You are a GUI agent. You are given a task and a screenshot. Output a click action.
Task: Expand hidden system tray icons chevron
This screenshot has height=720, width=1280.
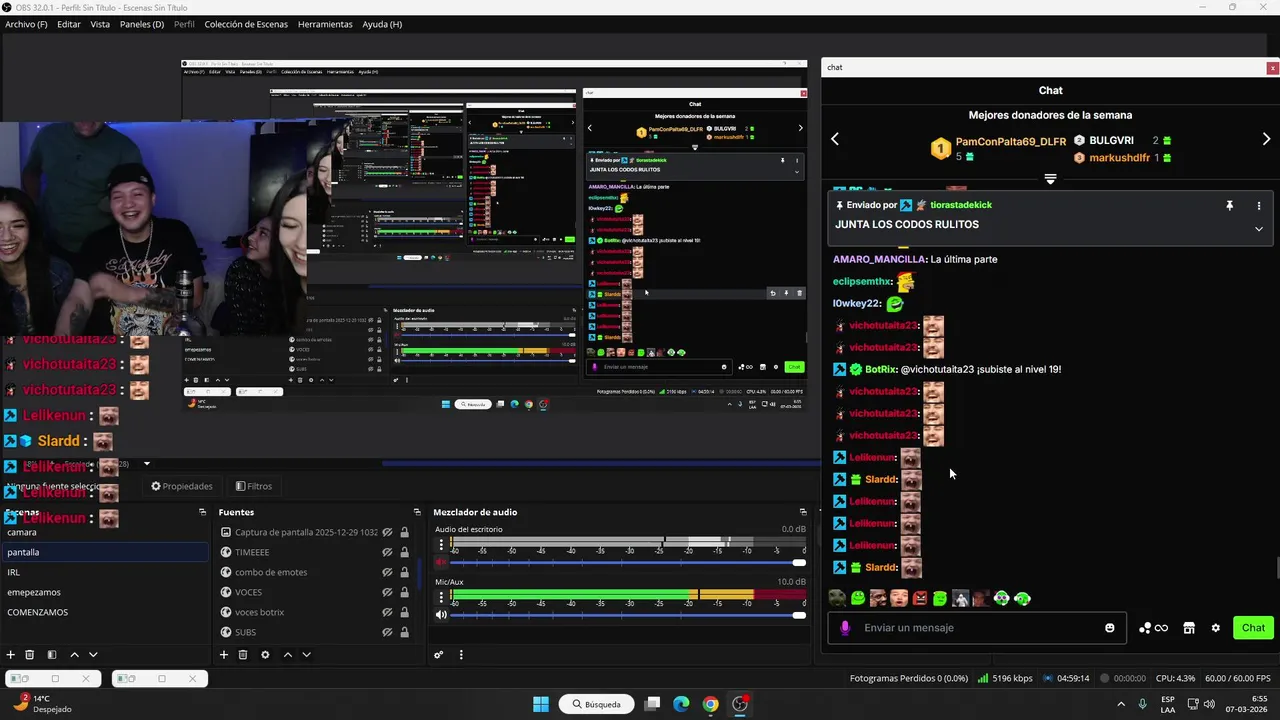click(1120, 704)
